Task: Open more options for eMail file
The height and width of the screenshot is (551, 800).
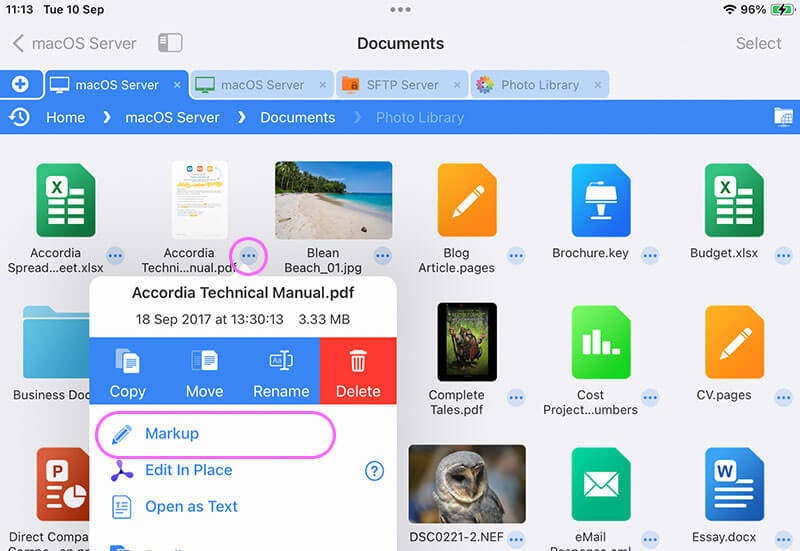Action: (x=650, y=539)
